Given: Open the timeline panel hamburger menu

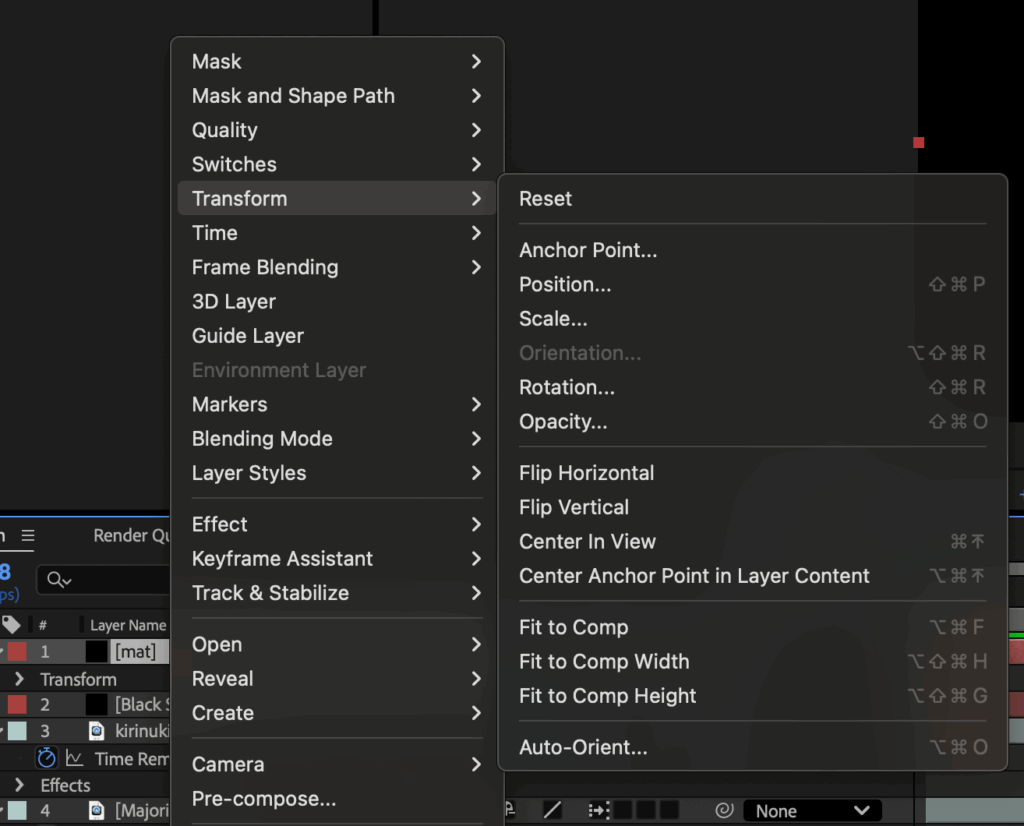Looking at the screenshot, I should 28,536.
